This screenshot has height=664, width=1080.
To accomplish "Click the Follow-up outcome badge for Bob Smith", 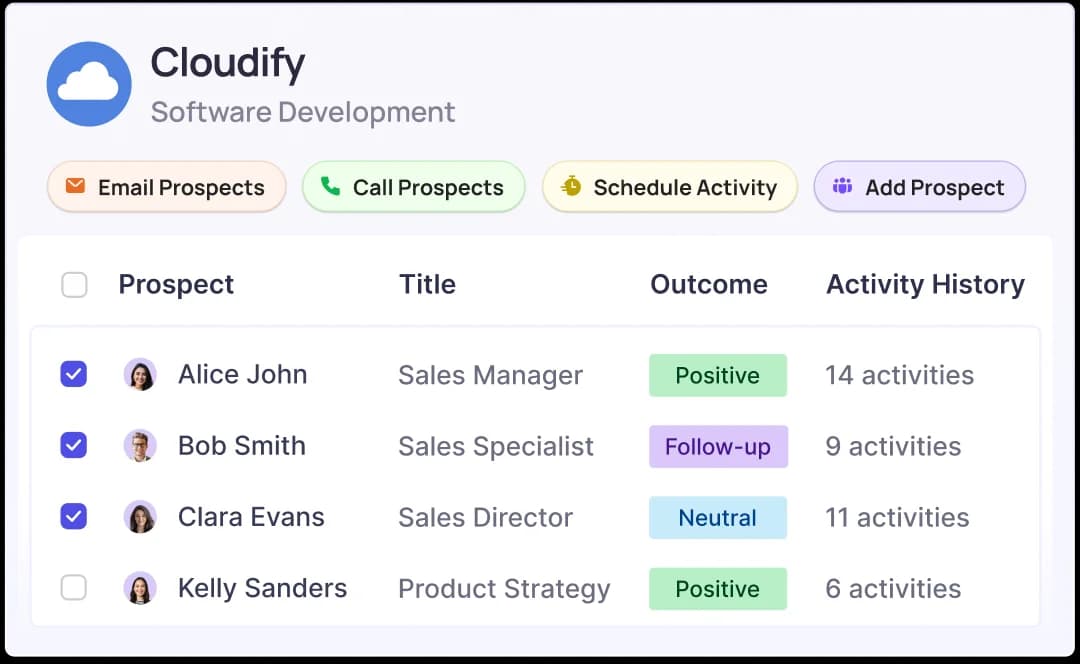I will pos(718,446).
